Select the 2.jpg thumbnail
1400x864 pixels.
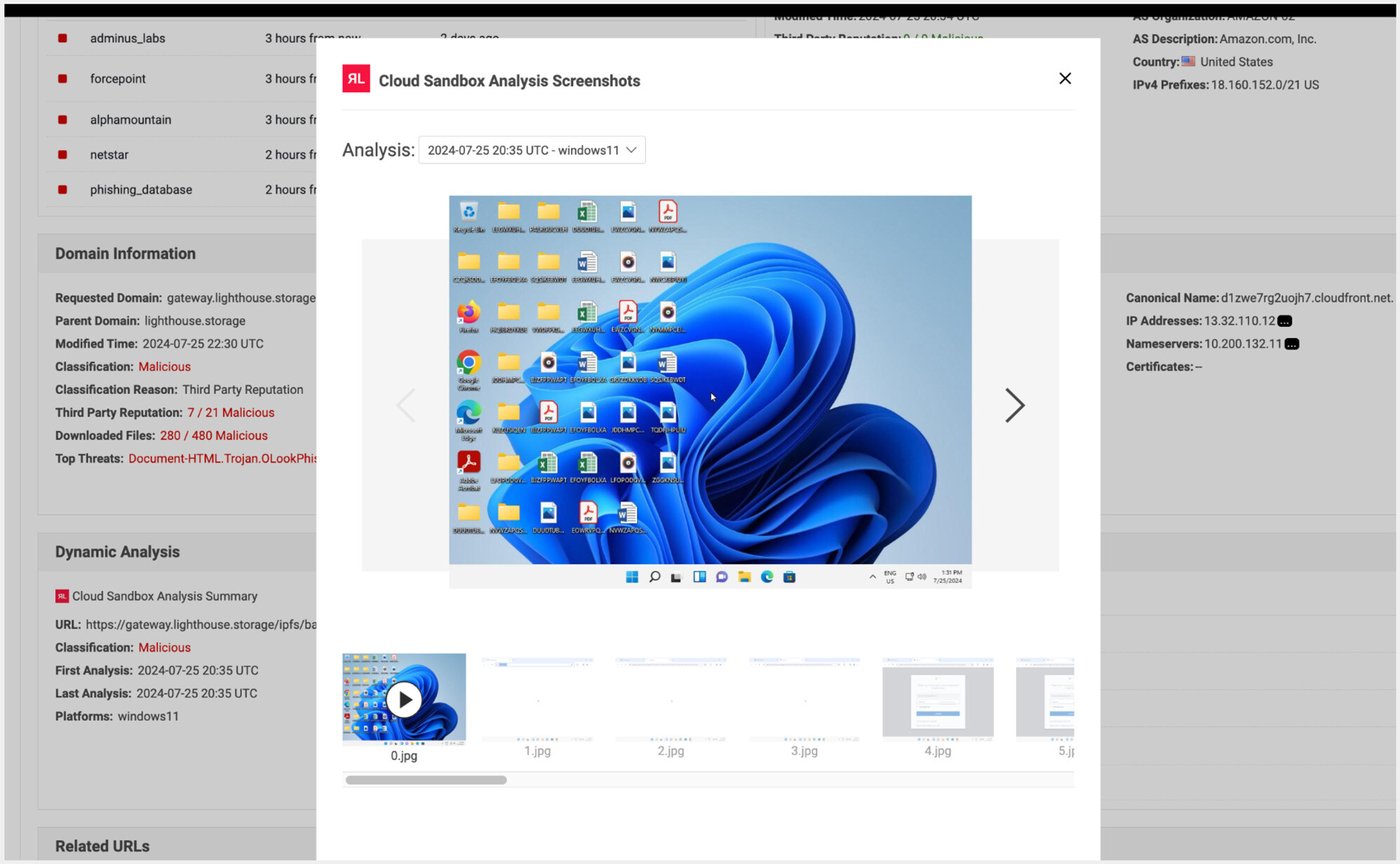[x=671, y=698]
